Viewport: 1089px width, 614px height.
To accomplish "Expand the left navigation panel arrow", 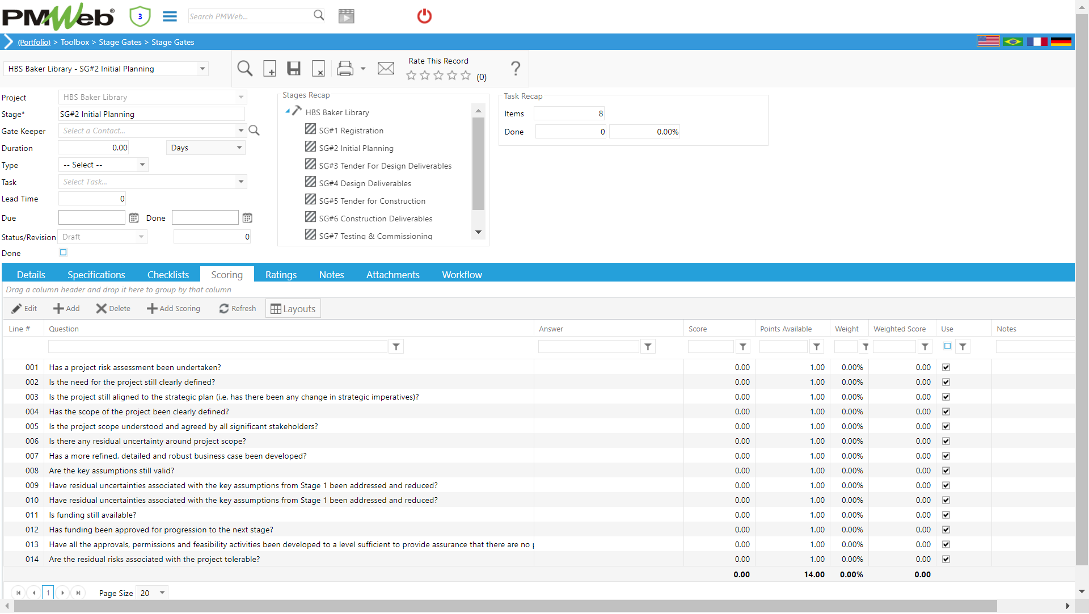I will (x=8, y=42).
